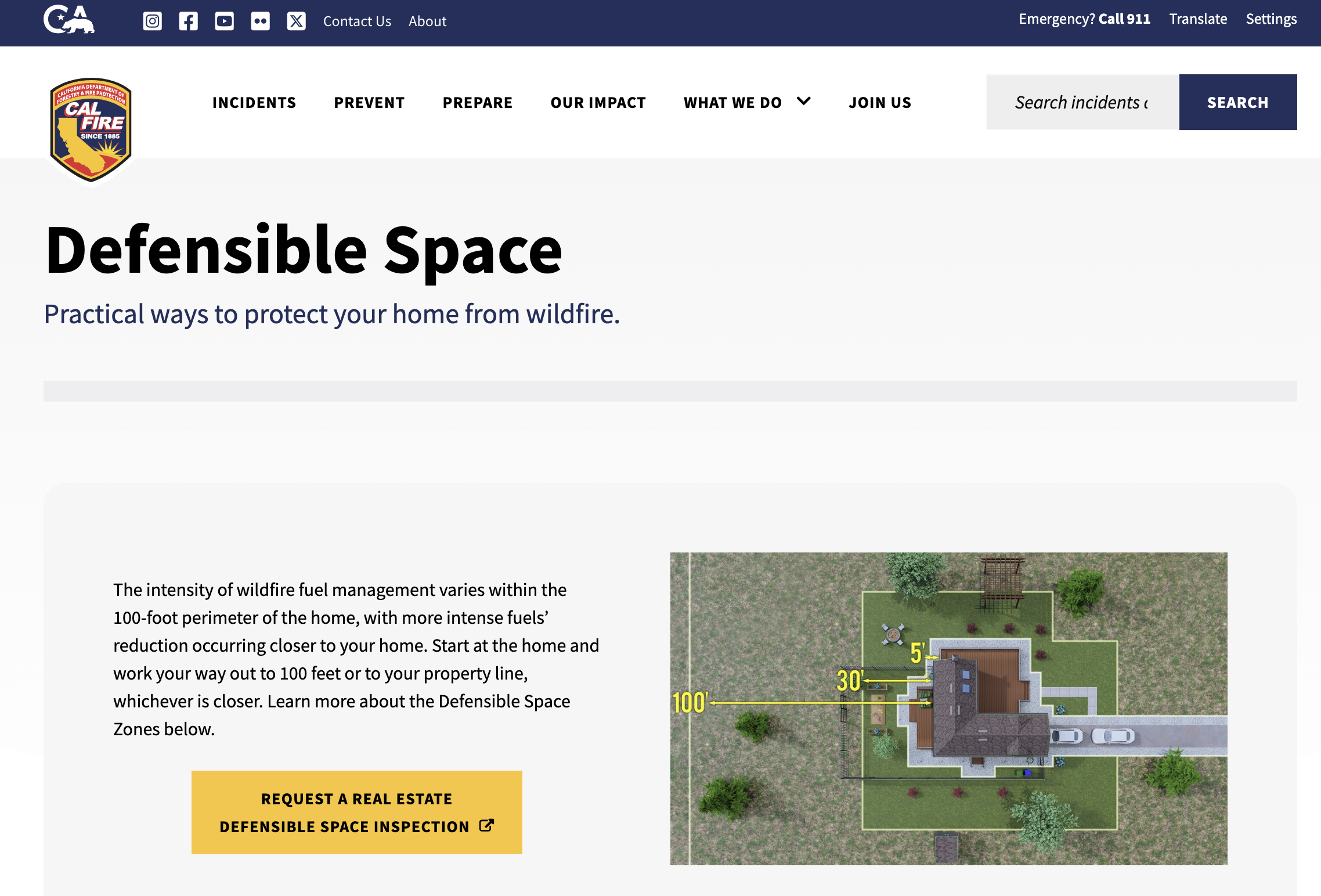Request a real estate defensible space inspection

point(356,812)
